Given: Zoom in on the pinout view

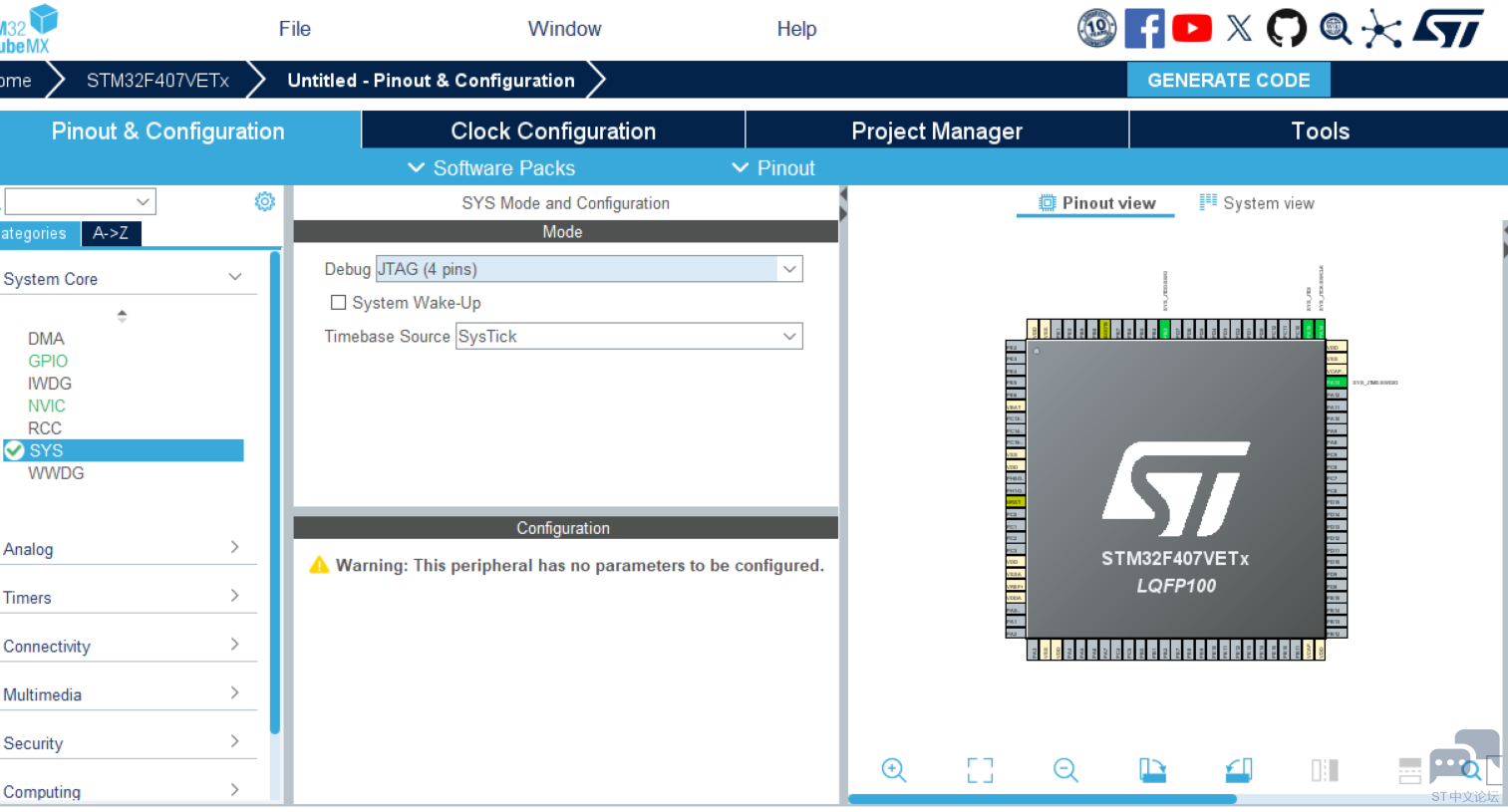Looking at the screenshot, I should click(894, 770).
